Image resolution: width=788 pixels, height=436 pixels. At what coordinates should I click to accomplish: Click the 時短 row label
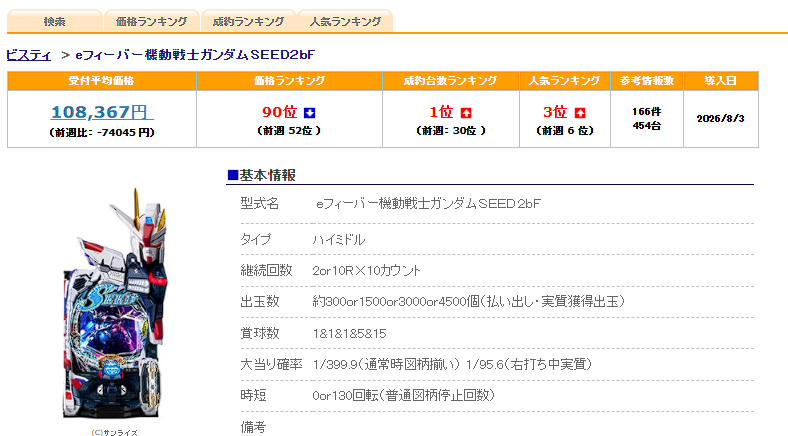(x=253, y=395)
